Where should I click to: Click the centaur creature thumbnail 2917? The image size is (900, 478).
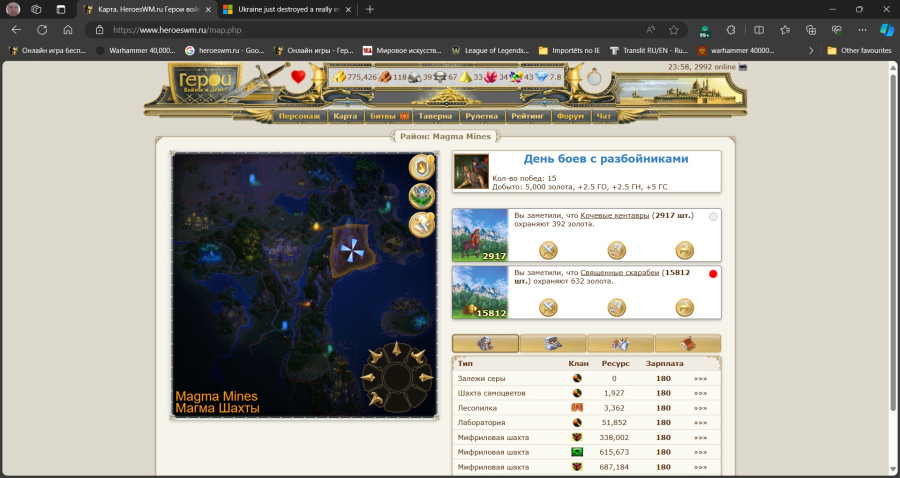point(480,235)
